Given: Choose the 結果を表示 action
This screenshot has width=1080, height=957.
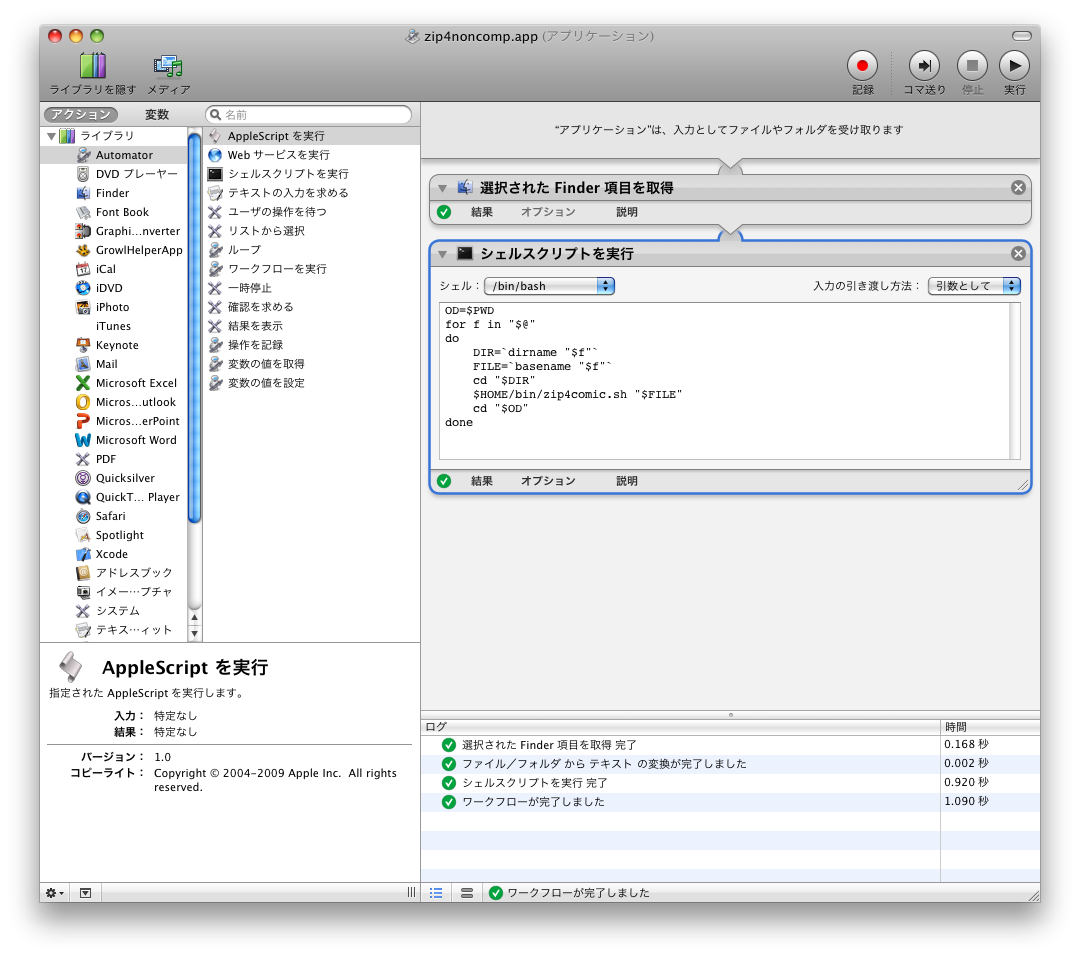Looking at the screenshot, I should [x=312, y=326].
